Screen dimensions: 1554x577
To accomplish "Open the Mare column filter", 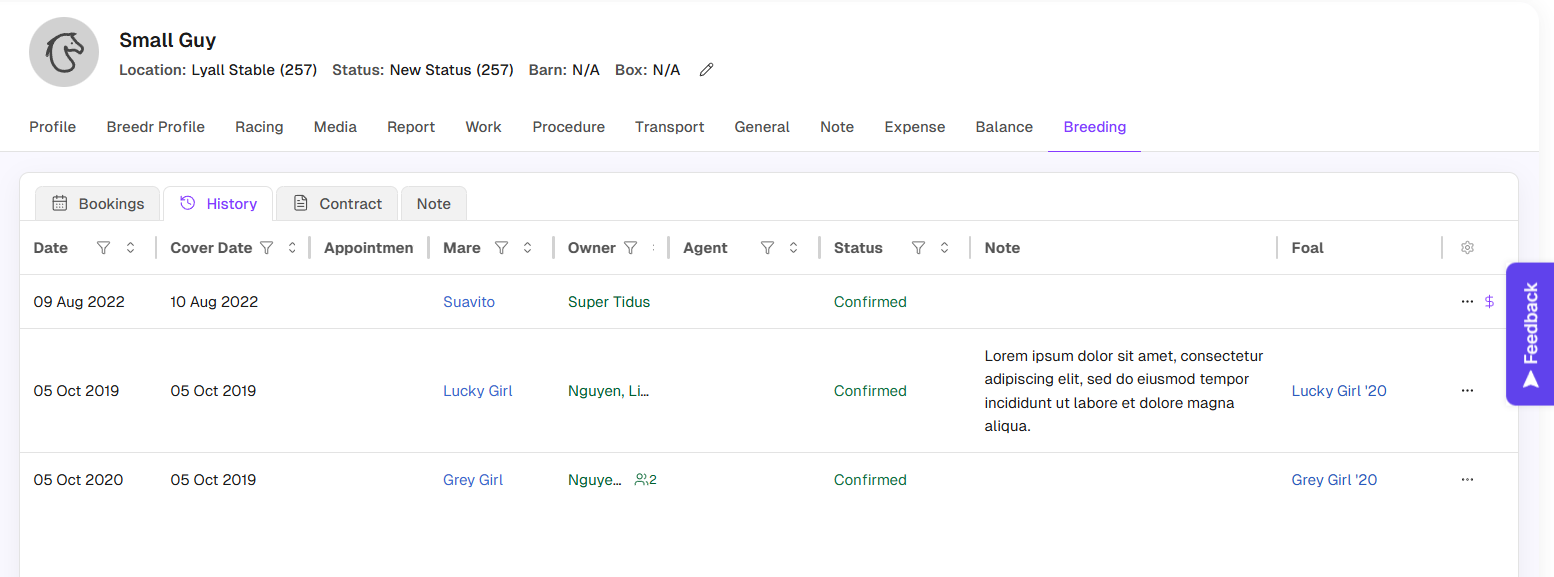I will click(x=502, y=248).
